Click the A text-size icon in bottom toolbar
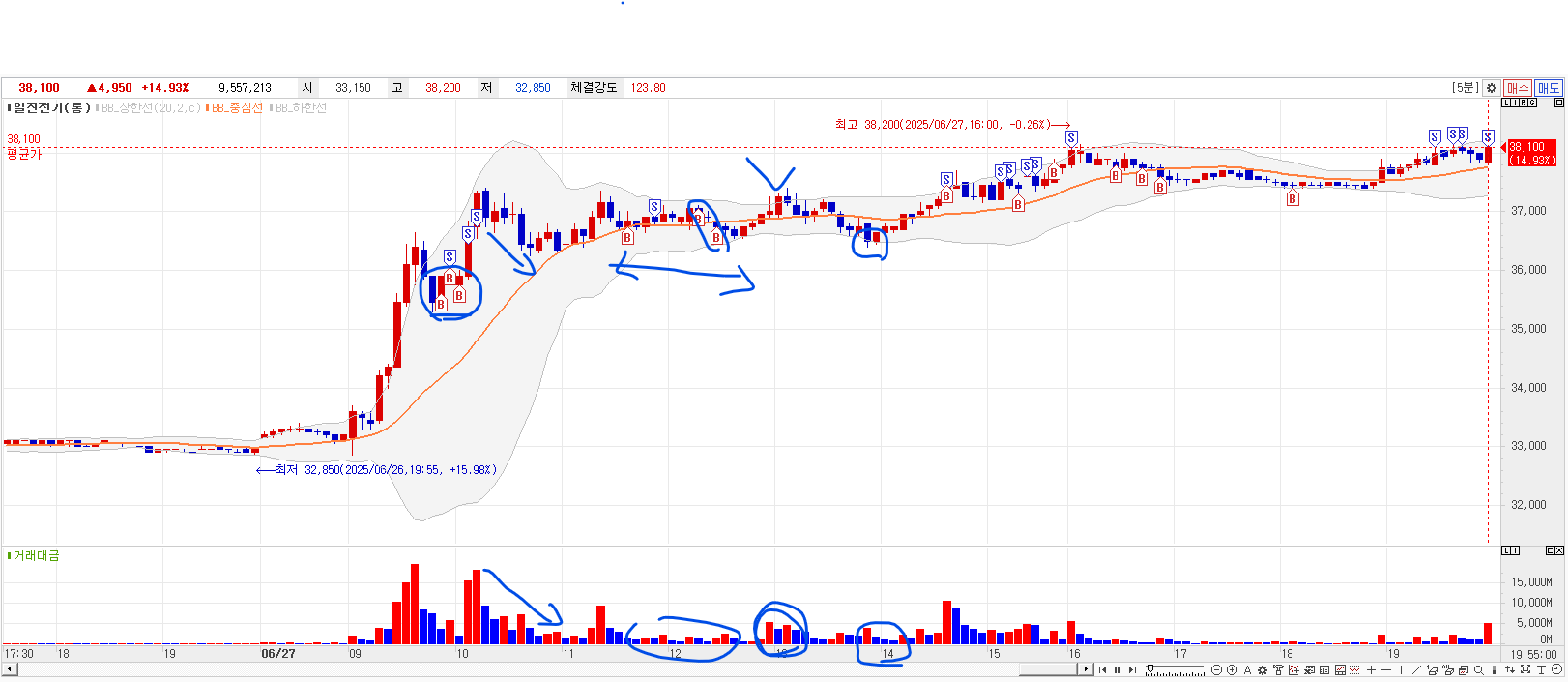The image size is (1568, 682). (x=1247, y=669)
